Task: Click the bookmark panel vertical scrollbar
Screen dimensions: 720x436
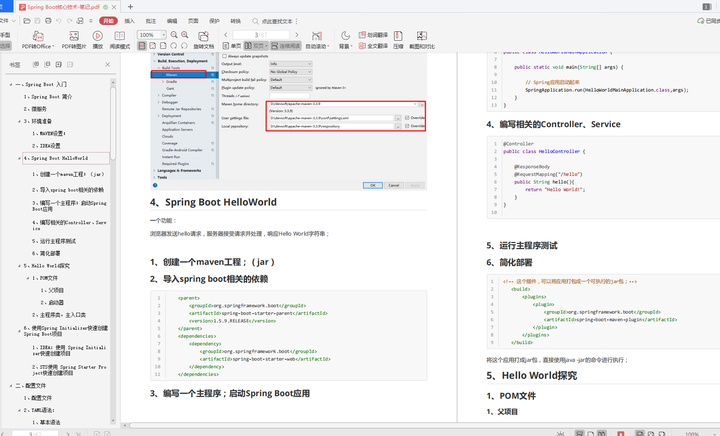Action: [x=113, y=124]
